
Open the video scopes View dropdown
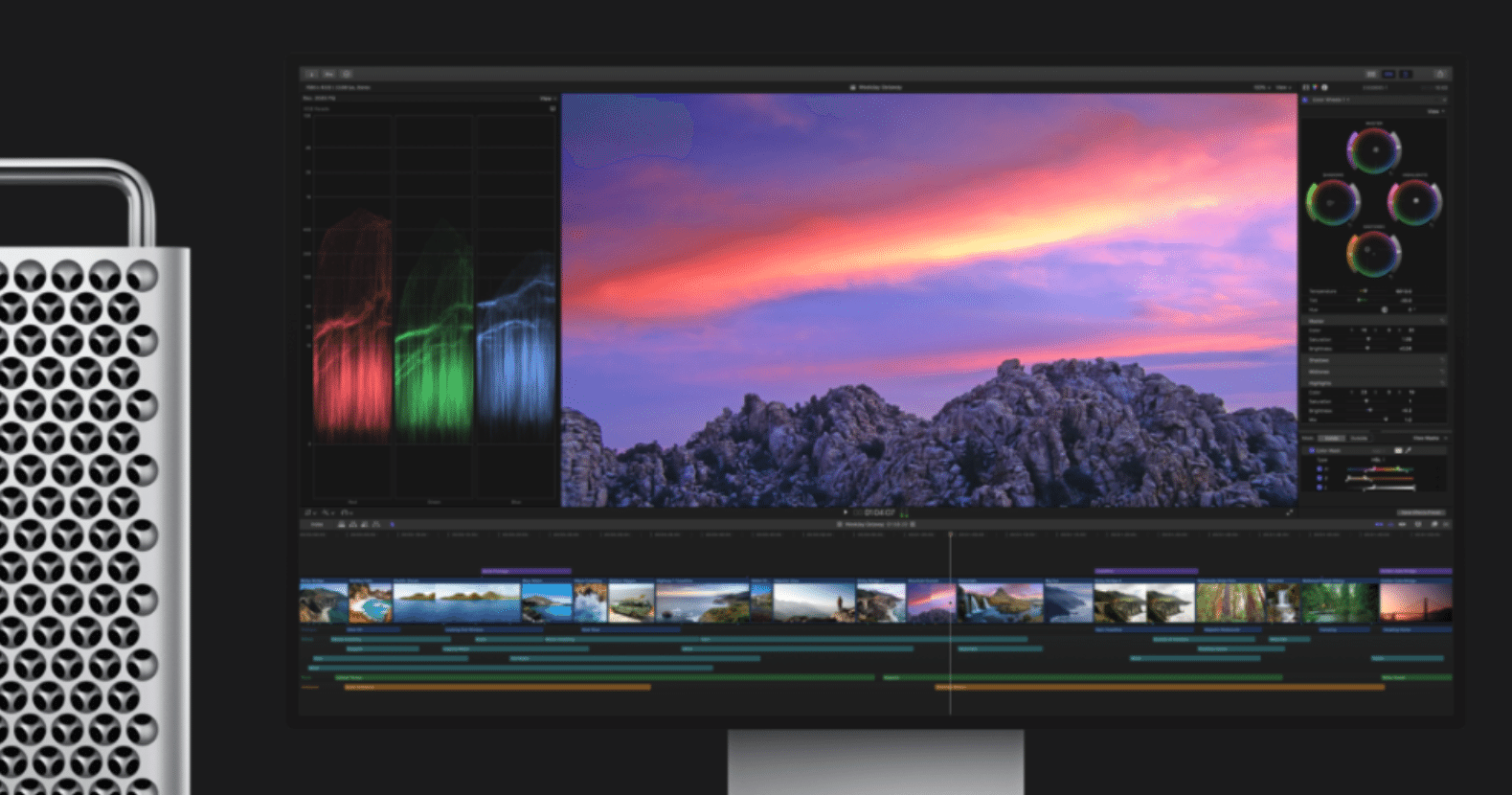pyautogui.click(x=547, y=98)
